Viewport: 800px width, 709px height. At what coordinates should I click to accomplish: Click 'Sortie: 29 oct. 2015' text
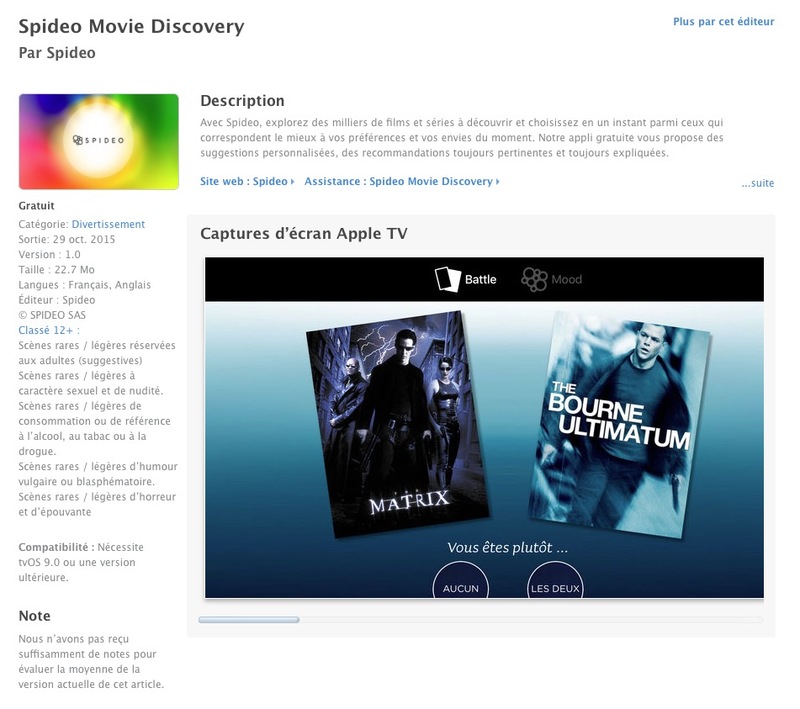pos(67,239)
